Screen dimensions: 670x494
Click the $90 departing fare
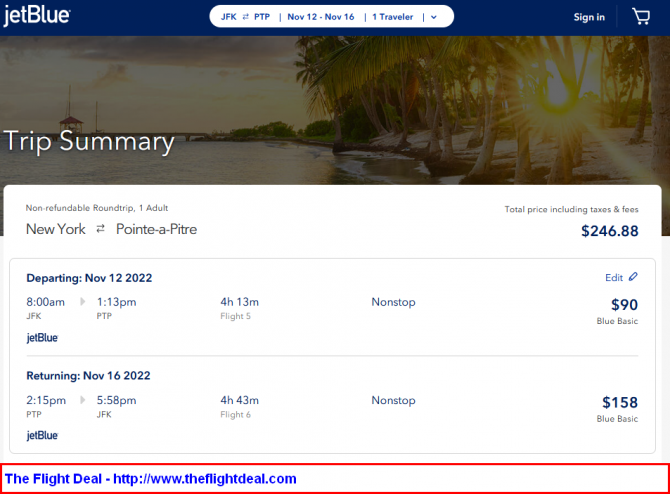624,304
